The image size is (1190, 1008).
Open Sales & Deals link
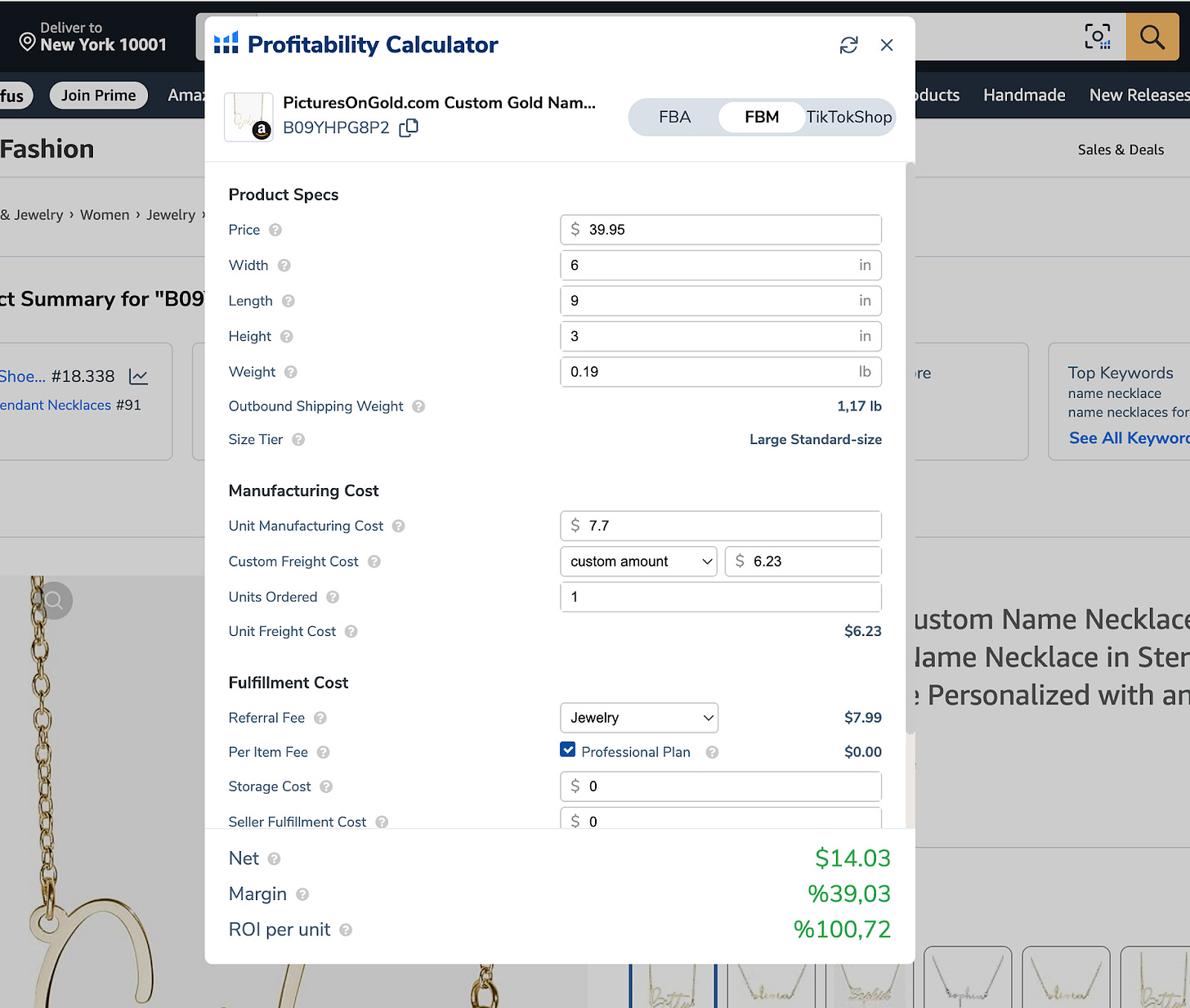pyautogui.click(x=1121, y=150)
